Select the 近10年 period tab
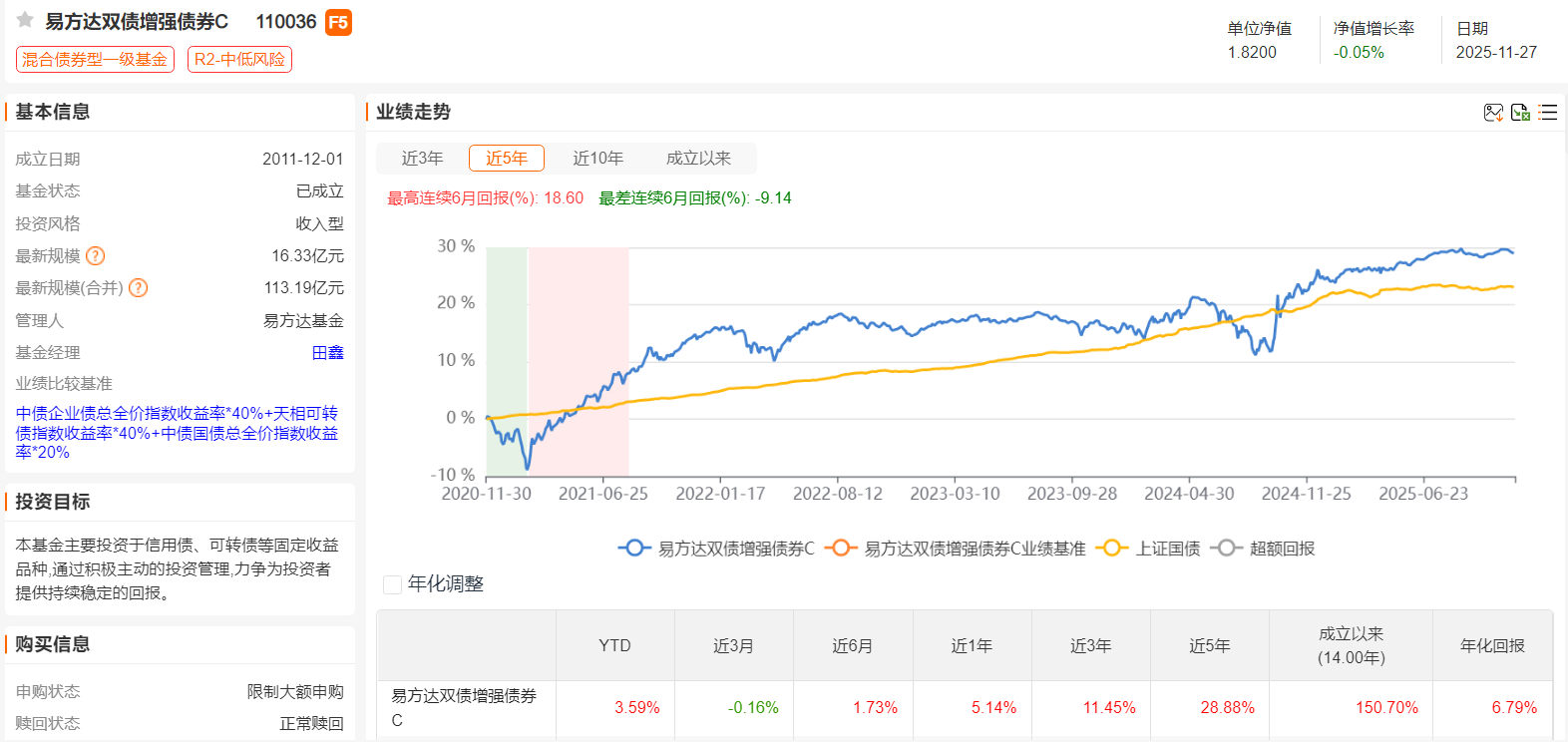The height and width of the screenshot is (742, 1568). (597, 159)
